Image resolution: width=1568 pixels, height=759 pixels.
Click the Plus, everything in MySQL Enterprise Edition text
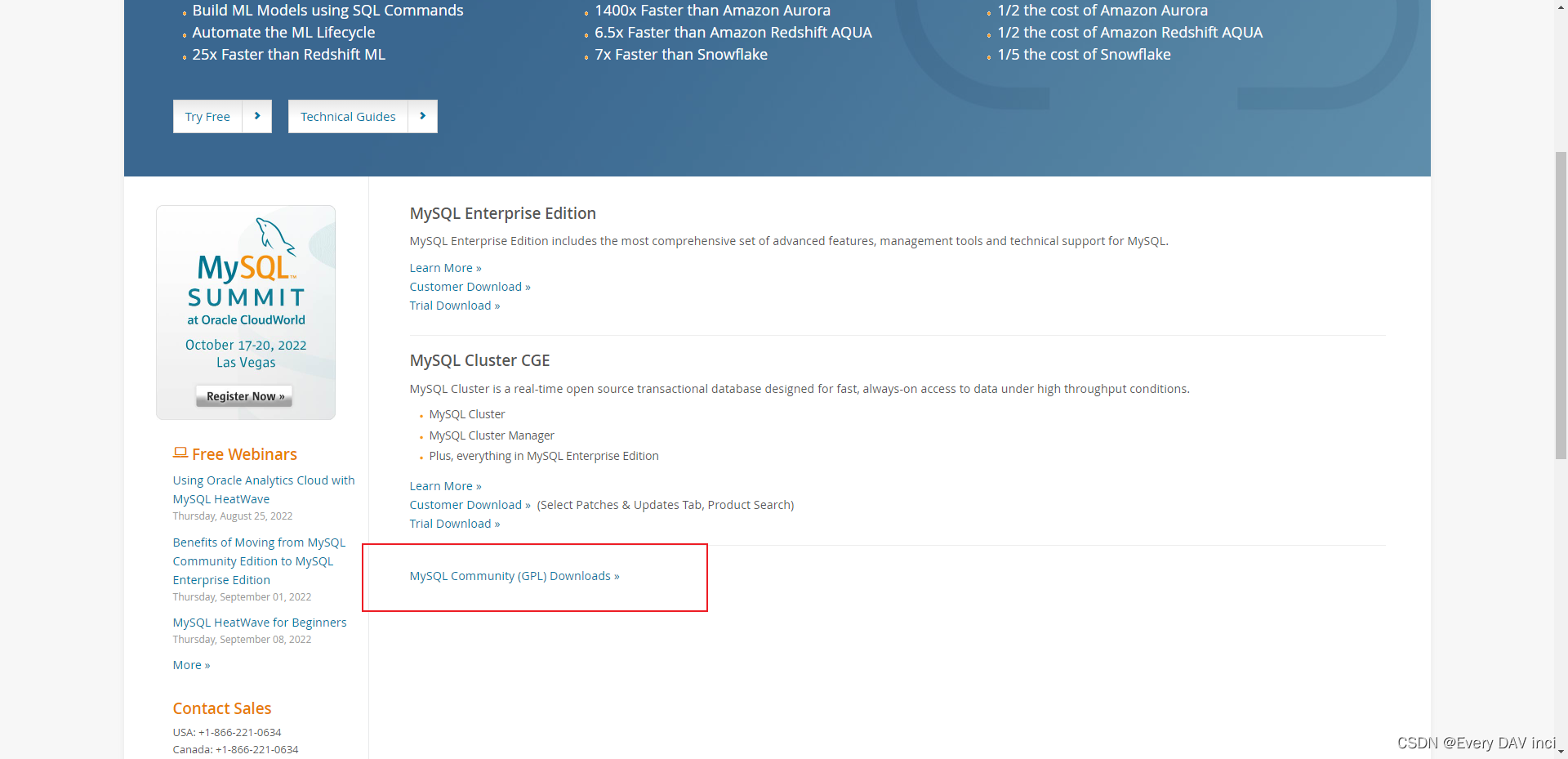pyautogui.click(x=544, y=456)
